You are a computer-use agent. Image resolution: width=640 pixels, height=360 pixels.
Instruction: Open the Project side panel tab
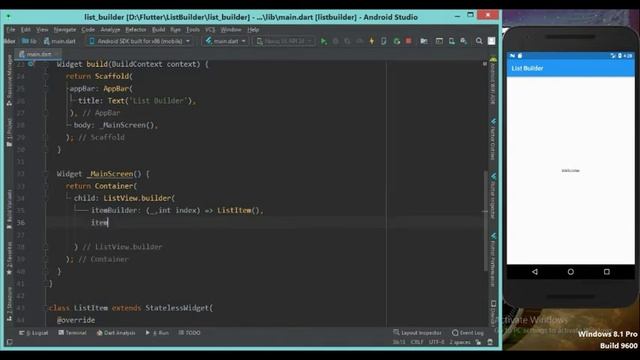[9, 133]
